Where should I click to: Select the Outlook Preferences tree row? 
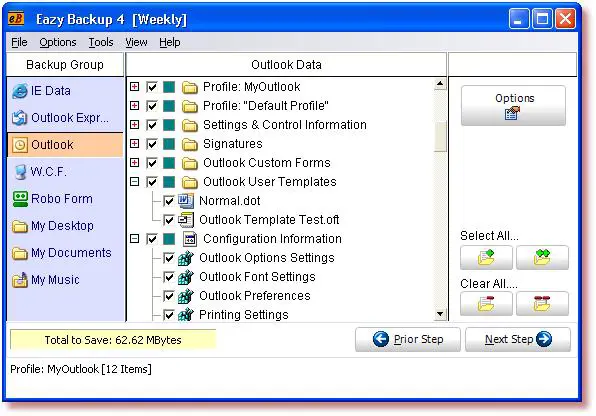255,296
